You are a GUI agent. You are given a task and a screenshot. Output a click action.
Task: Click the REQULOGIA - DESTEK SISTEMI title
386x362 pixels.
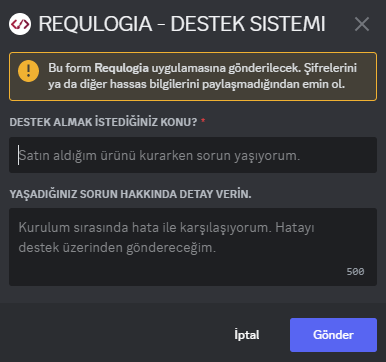click(x=182, y=24)
